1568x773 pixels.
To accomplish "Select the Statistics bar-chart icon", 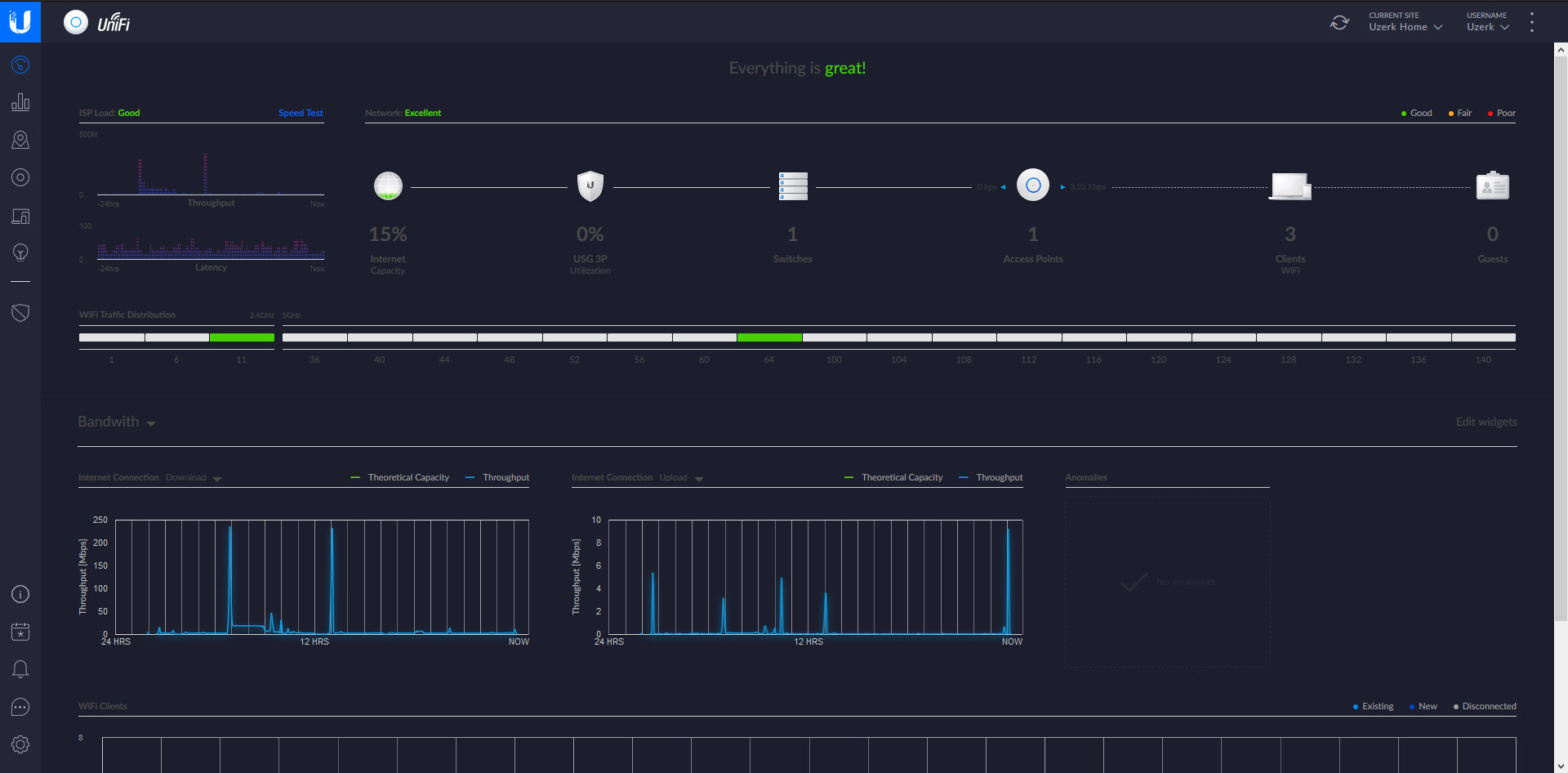I will [x=20, y=101].
